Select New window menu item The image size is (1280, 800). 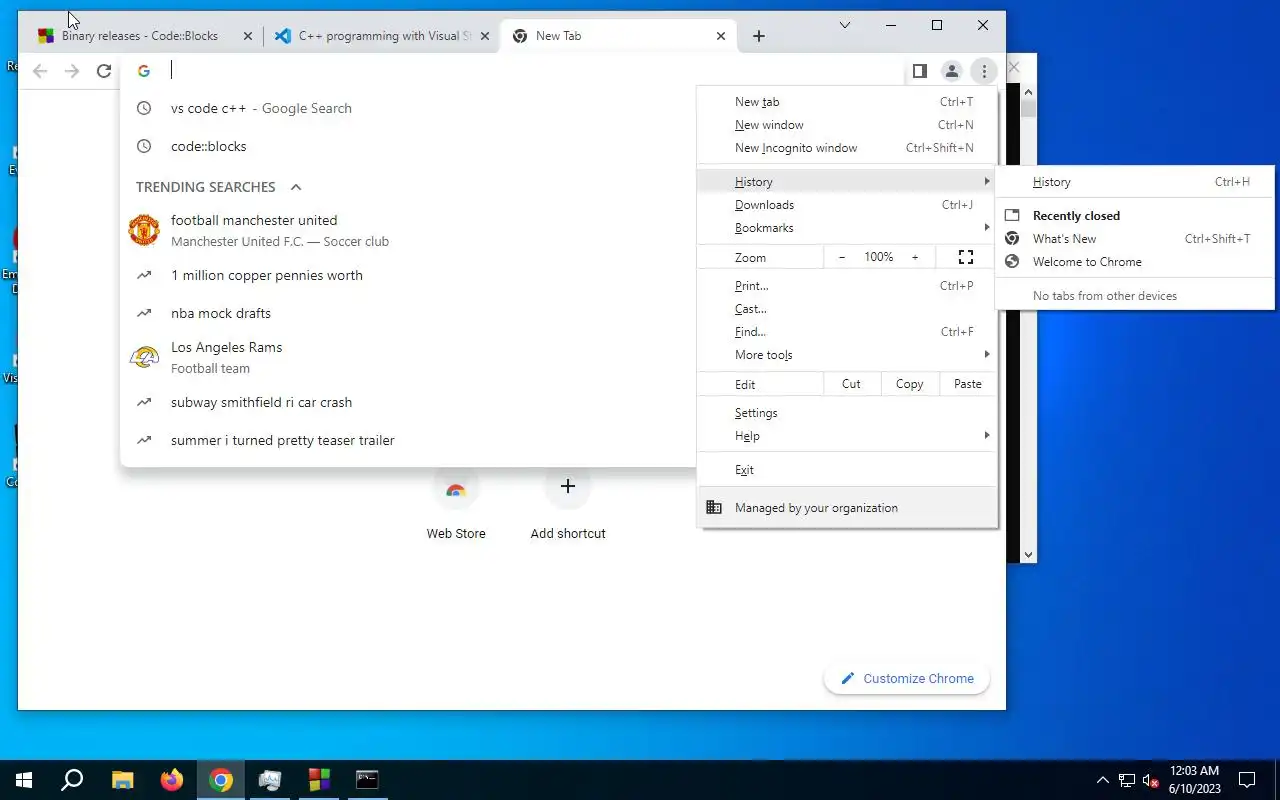click(x=847, y=125)
